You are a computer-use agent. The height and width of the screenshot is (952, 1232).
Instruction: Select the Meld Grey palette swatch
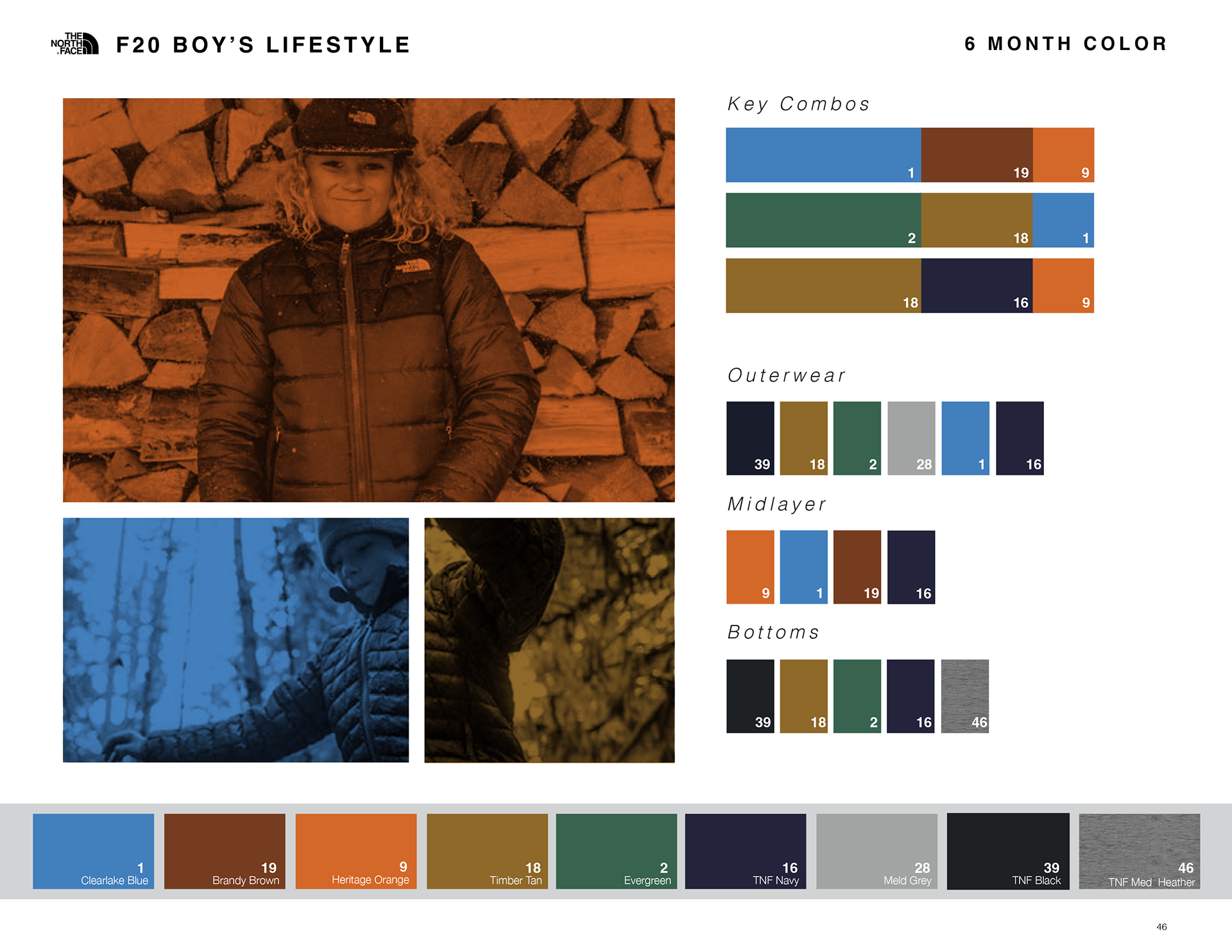coord(877,851)
